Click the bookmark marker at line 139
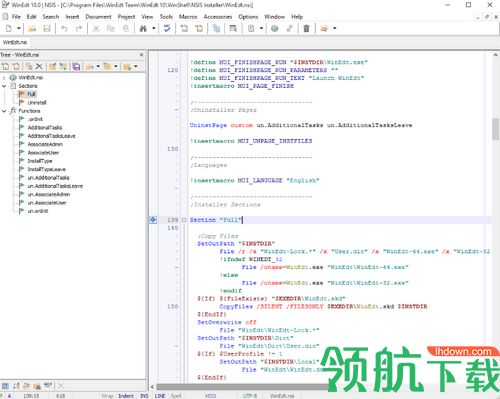The width and height of the screenshot is (500, 399). tap(153, 220)
